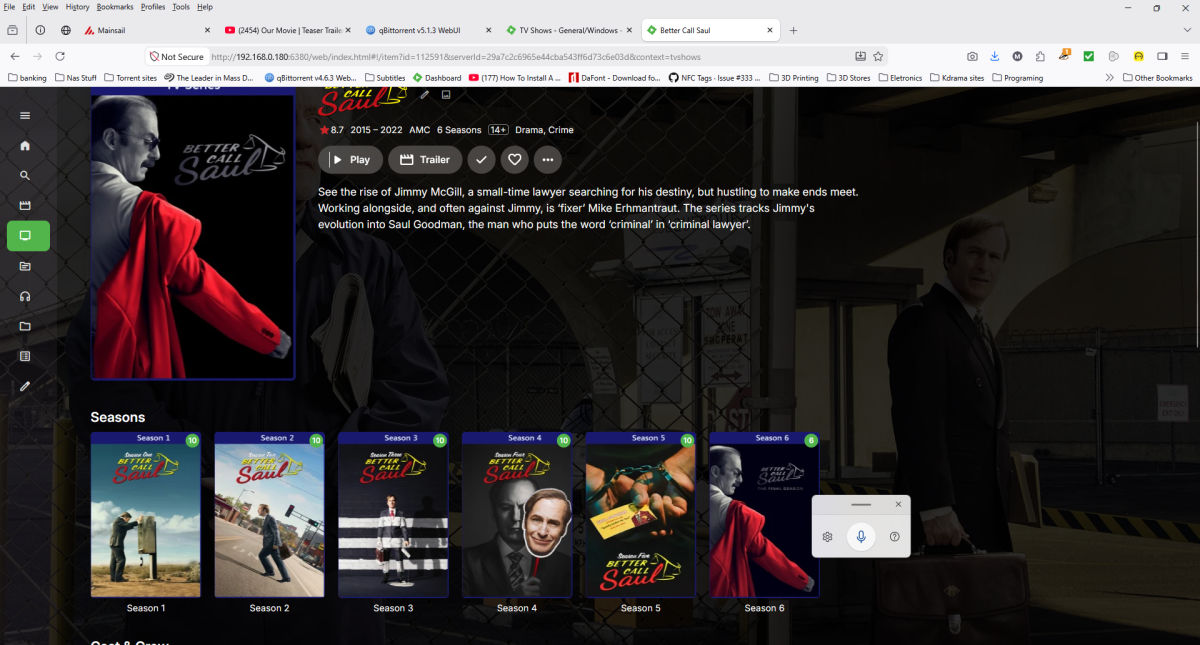Open the browser downloads arrow
Viewport: 1200px width, 645px height.
click(995, 56)
